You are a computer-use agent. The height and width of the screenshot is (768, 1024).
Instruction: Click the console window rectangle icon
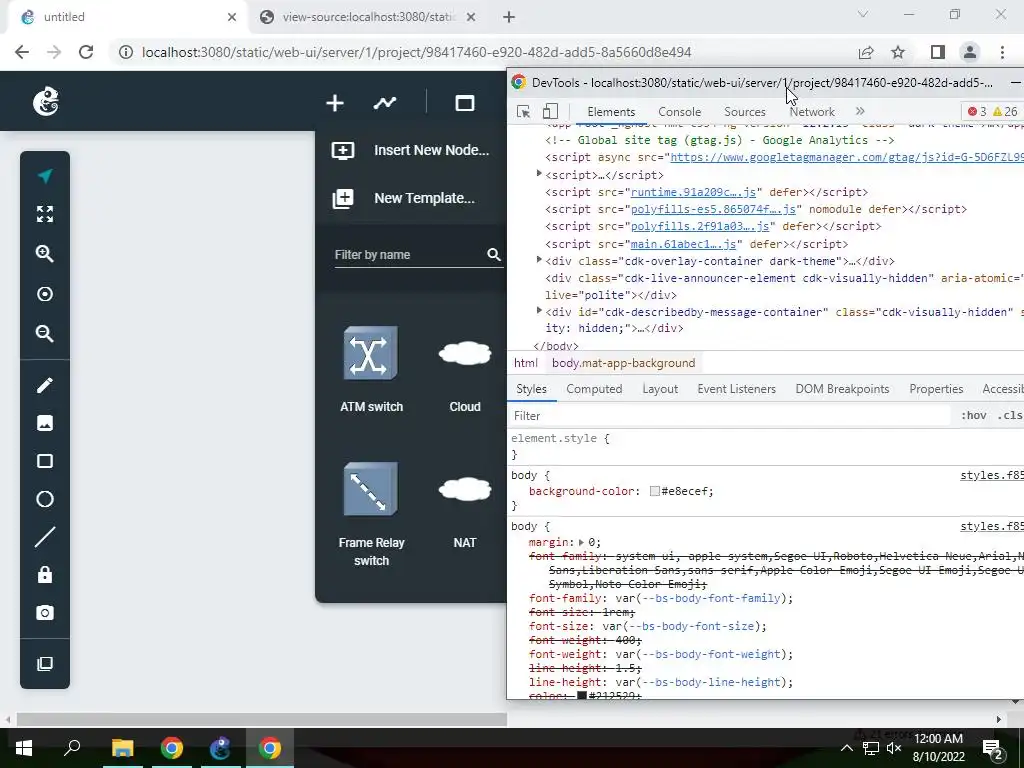click(464, 103)
